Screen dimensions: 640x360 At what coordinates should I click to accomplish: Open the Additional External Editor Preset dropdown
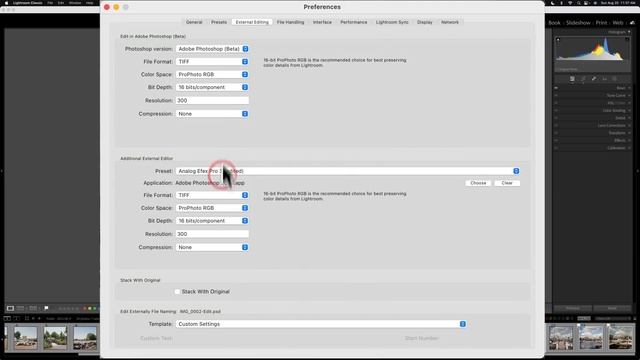[x=348, y=171]
